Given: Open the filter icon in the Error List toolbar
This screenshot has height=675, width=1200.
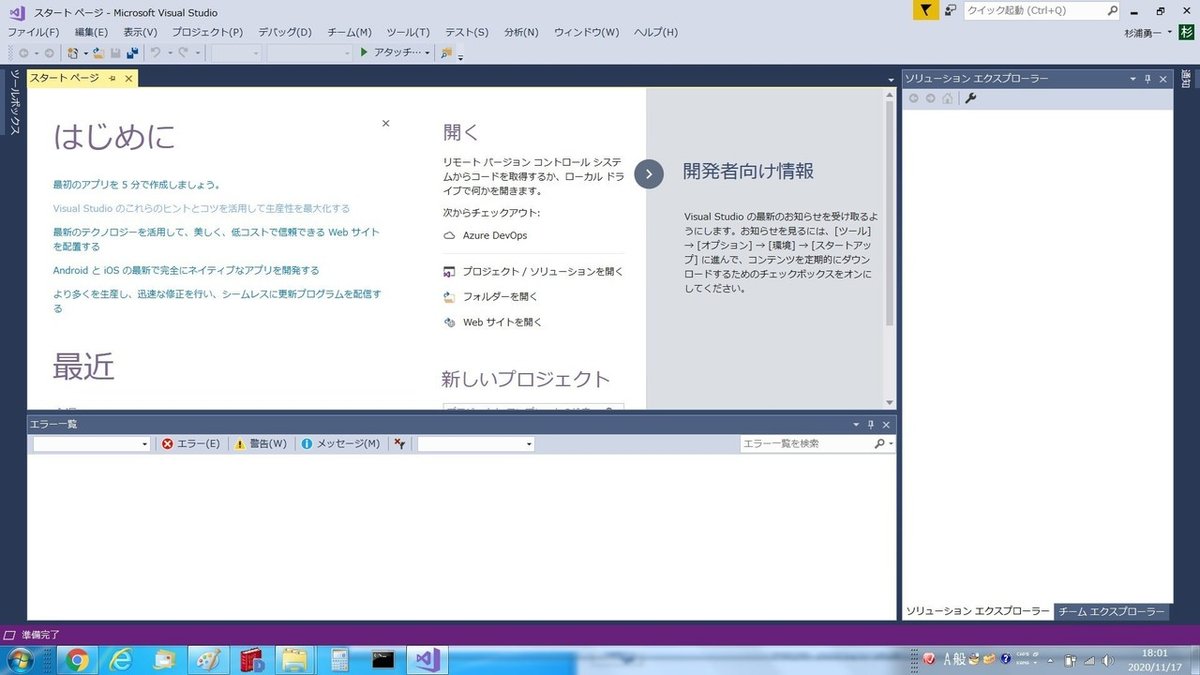Looking at the screenshot, I should tap(399, 443).
